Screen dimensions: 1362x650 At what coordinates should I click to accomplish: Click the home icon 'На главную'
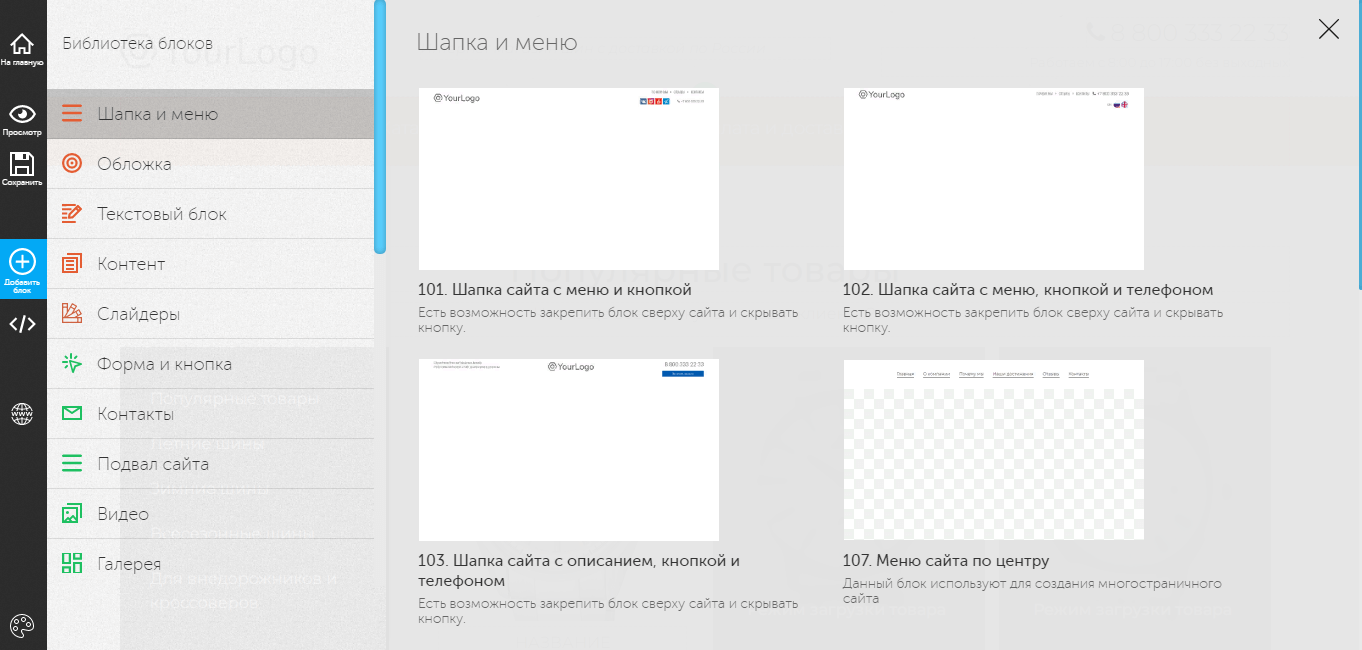coord(22,49)
